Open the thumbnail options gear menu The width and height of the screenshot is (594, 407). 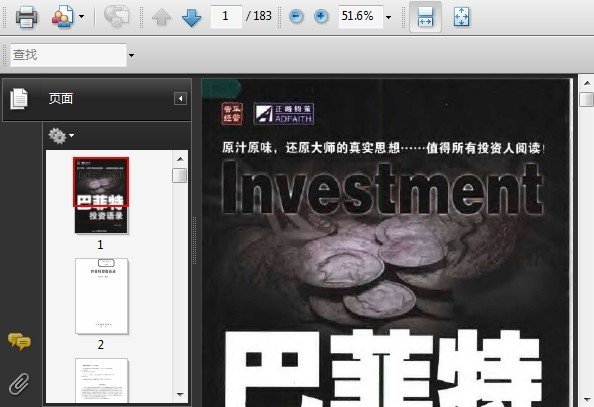tap(61, 136)
